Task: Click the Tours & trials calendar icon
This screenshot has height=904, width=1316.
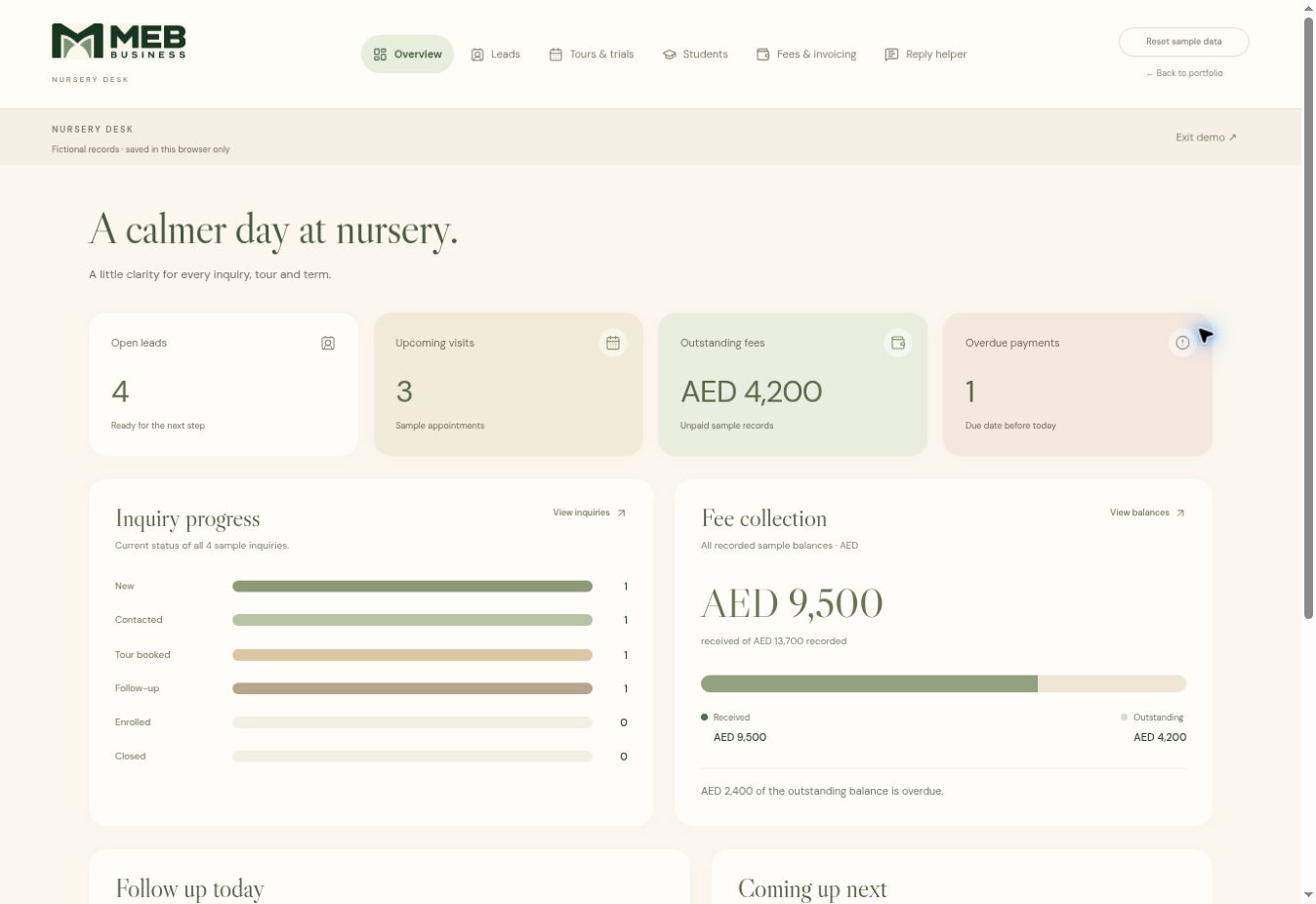Action: (x=555, y=55)
